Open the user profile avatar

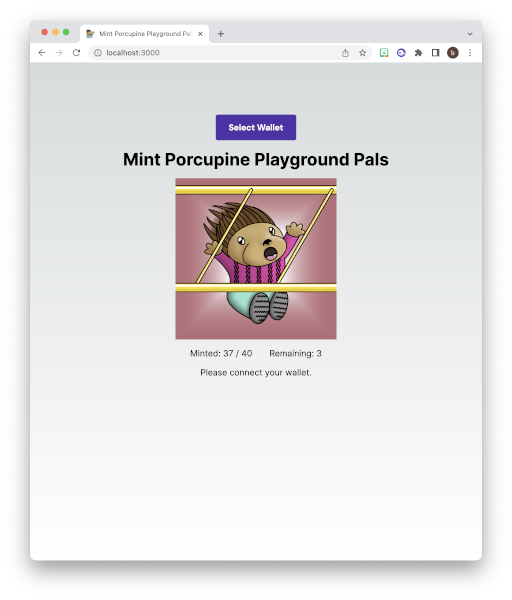453,53
